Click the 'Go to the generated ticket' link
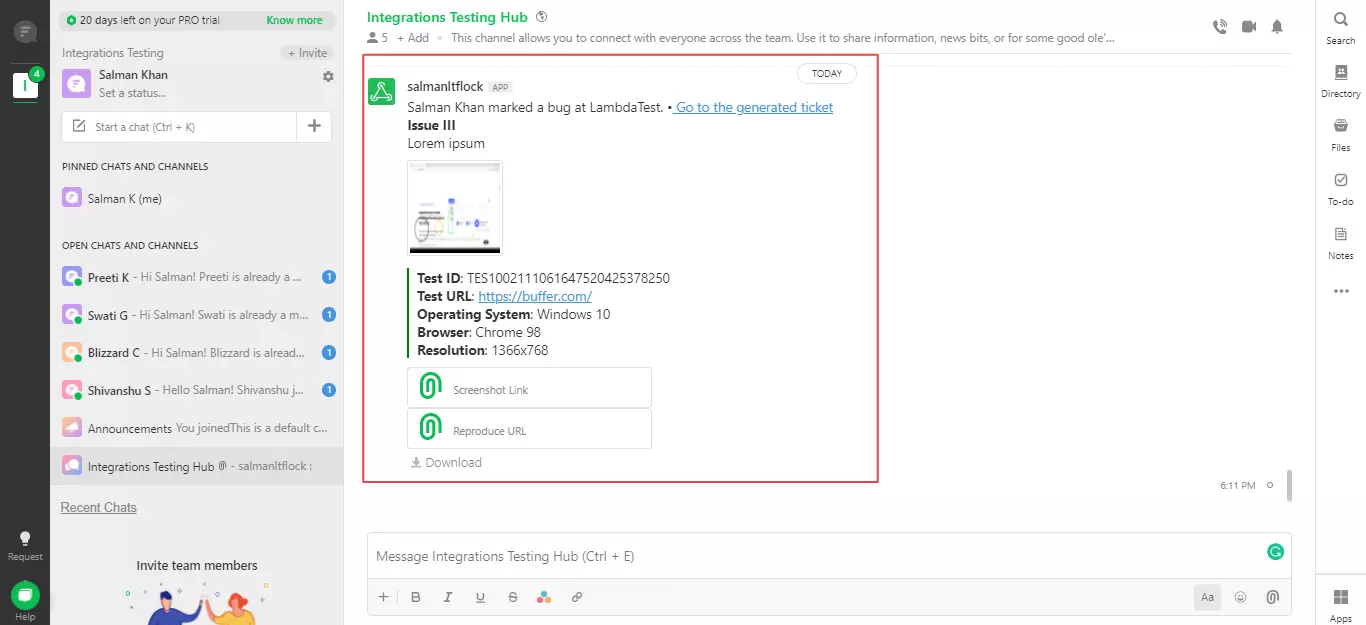 (x=754, y=107)
